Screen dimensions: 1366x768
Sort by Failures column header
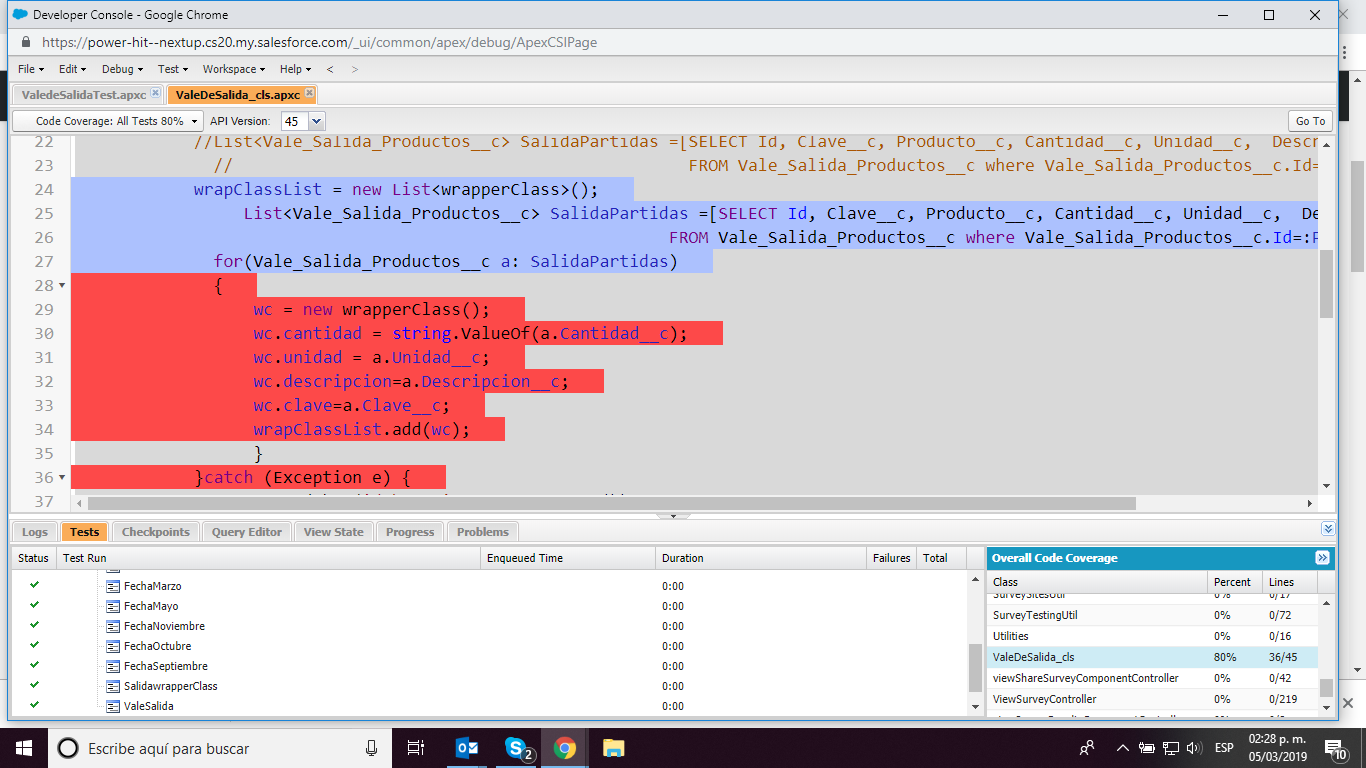coord(891,558)
